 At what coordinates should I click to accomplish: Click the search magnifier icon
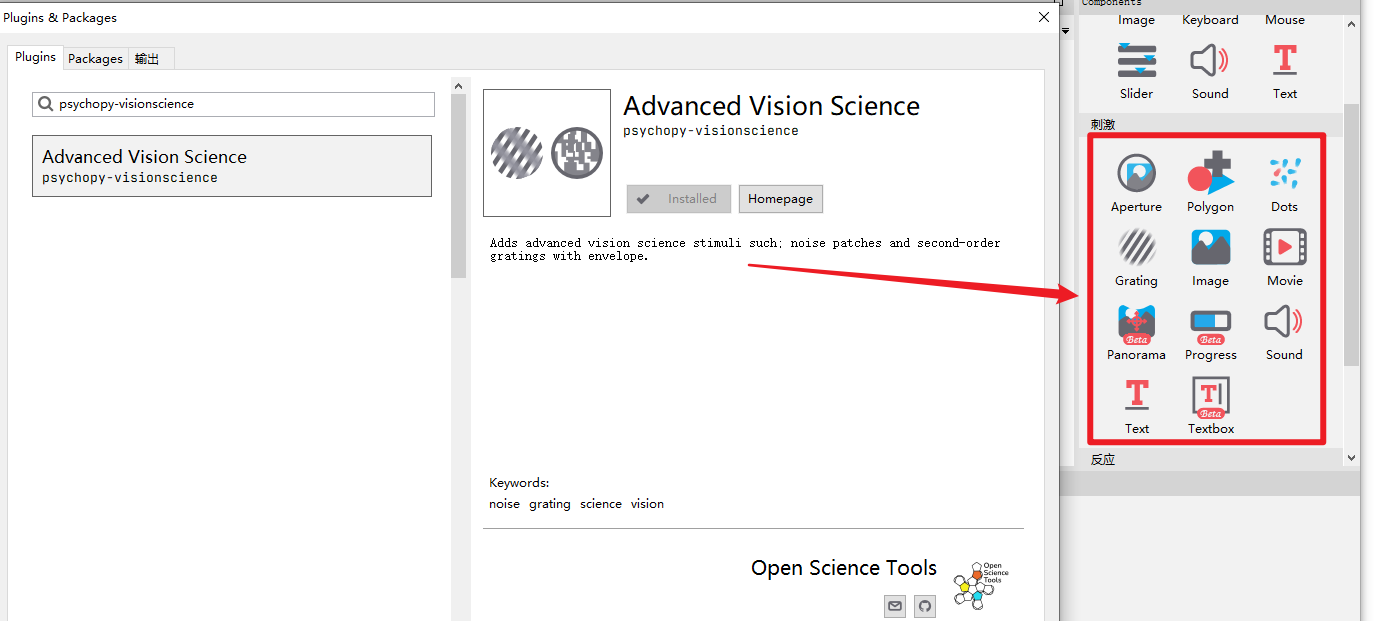(46, 104)
